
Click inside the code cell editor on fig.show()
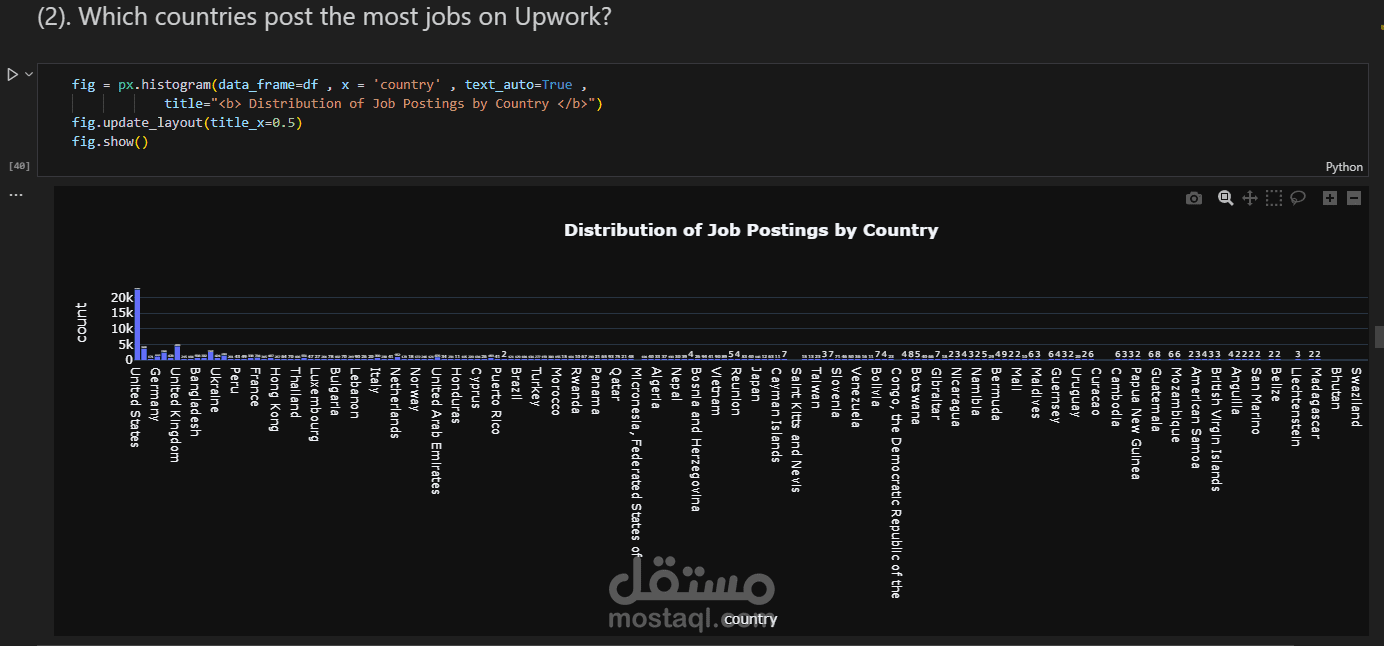point(110,142)
